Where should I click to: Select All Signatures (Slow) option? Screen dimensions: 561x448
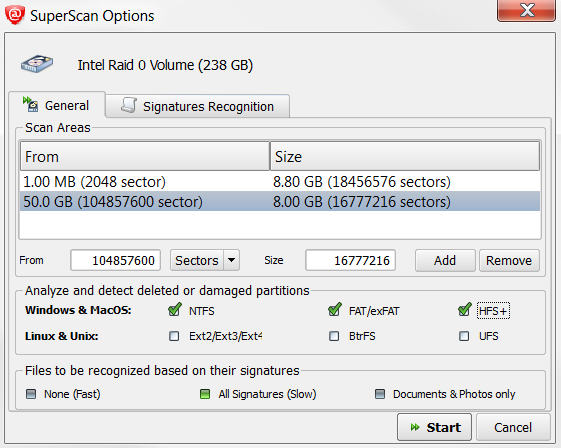tap(205, 394)
